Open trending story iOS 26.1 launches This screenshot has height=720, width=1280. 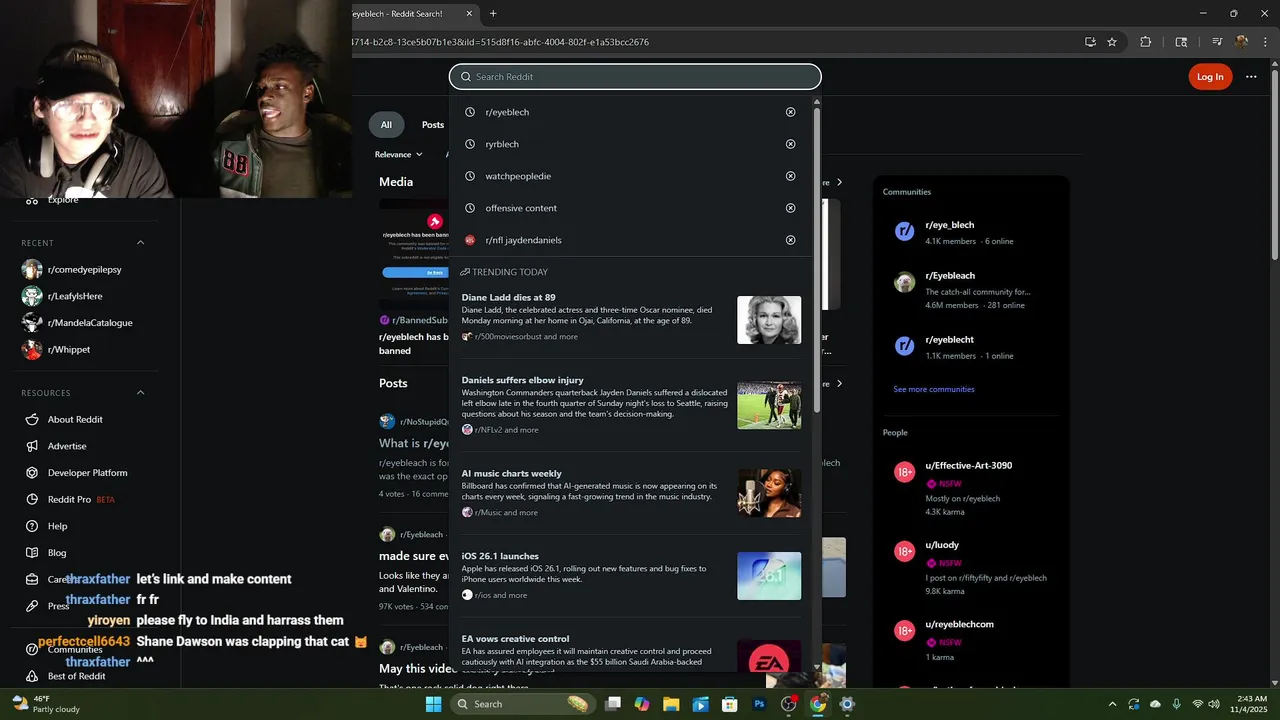631,576
